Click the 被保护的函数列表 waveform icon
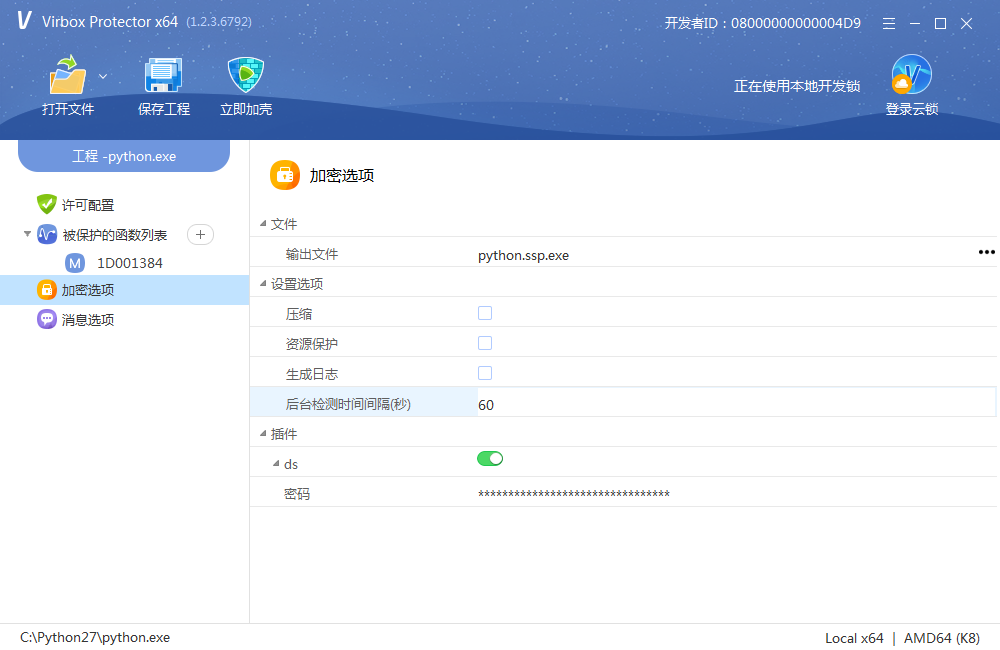1000x650 pixels. pyautogui.click(x=47, y=234)
